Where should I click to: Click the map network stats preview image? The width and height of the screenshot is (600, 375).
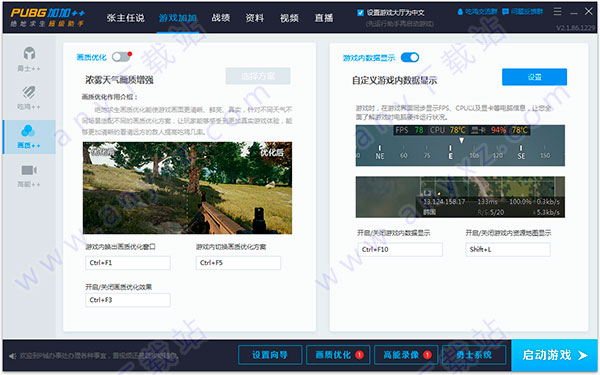pos(460,197)
